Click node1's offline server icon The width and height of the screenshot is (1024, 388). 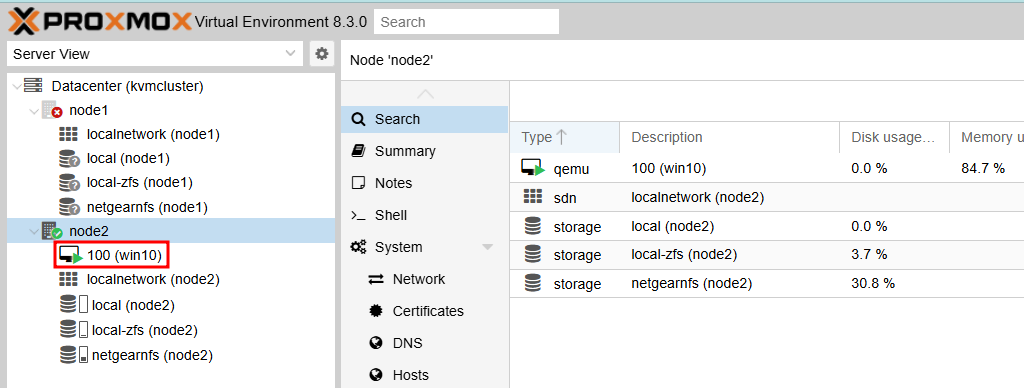point(52,110)
